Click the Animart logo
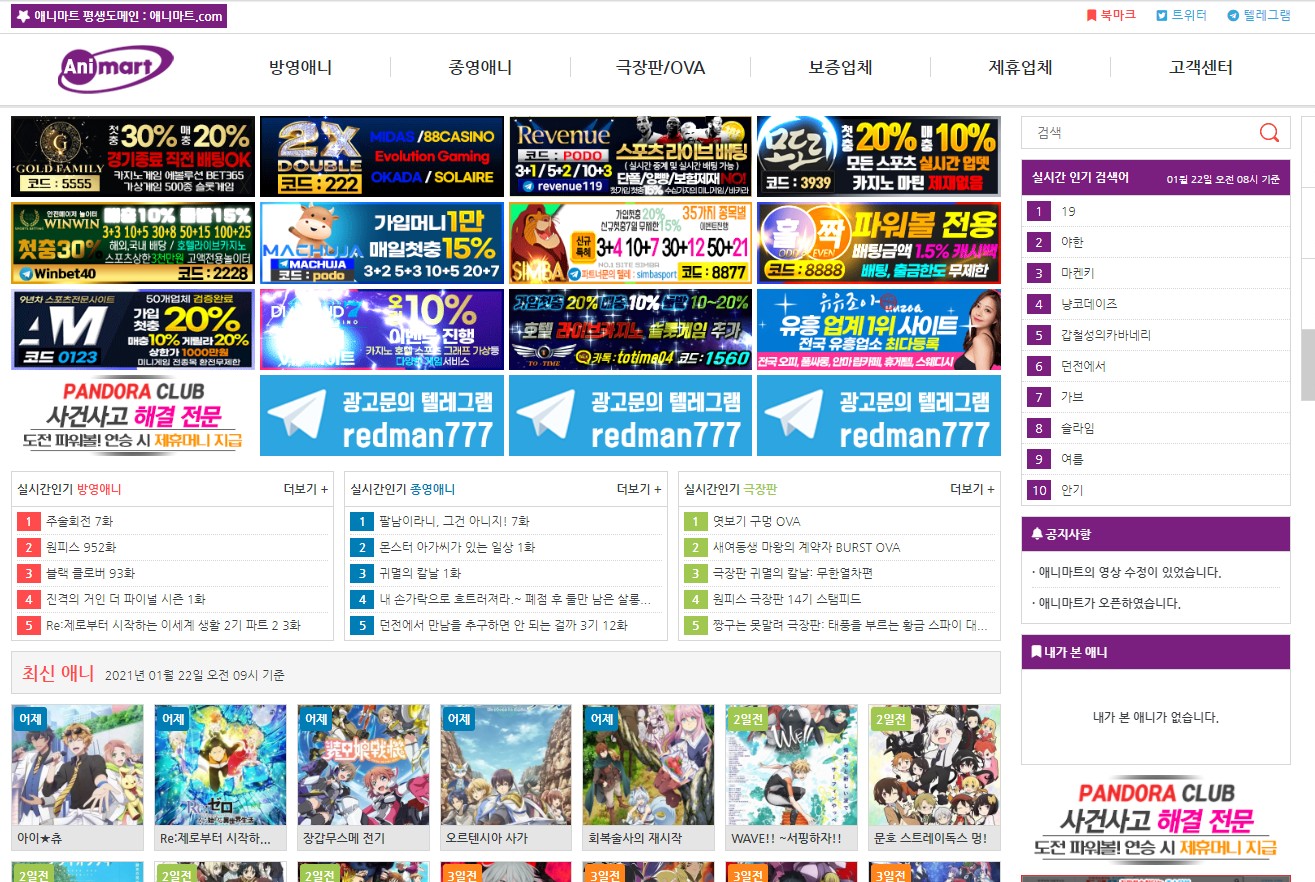Screen dimensions: 1315x882 [116, 69]
